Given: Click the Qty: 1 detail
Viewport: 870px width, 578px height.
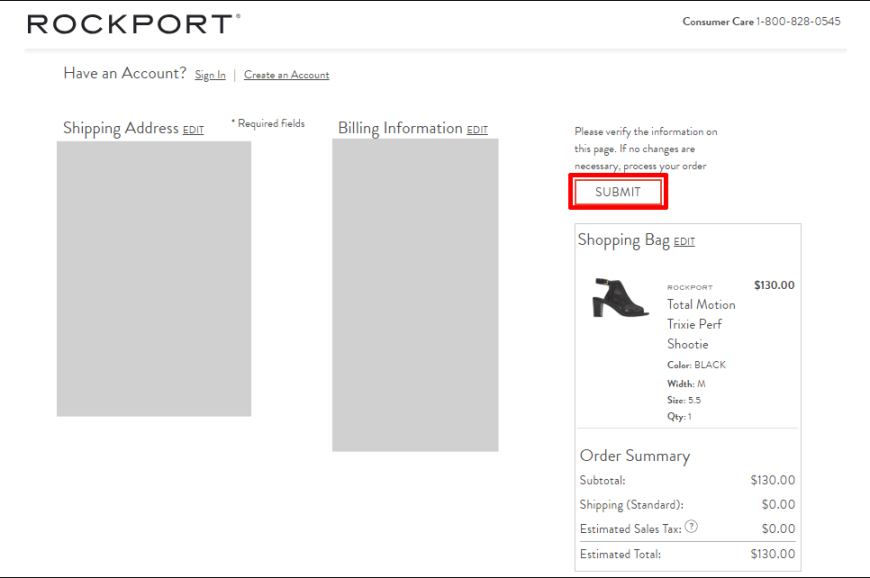Looking at the screenshot, I should (x=679, y=417).
